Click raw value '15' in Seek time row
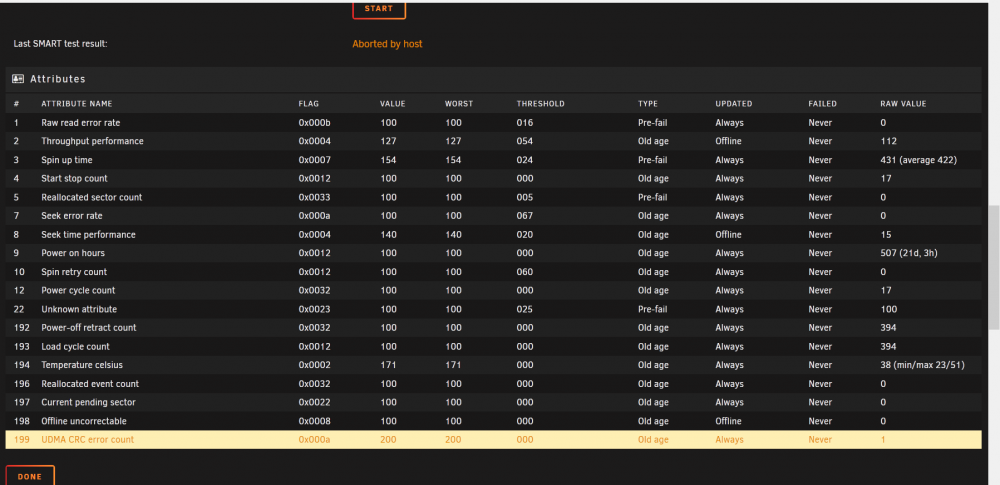This screenshot has height=485, width=1000. [x=886, y=234]
